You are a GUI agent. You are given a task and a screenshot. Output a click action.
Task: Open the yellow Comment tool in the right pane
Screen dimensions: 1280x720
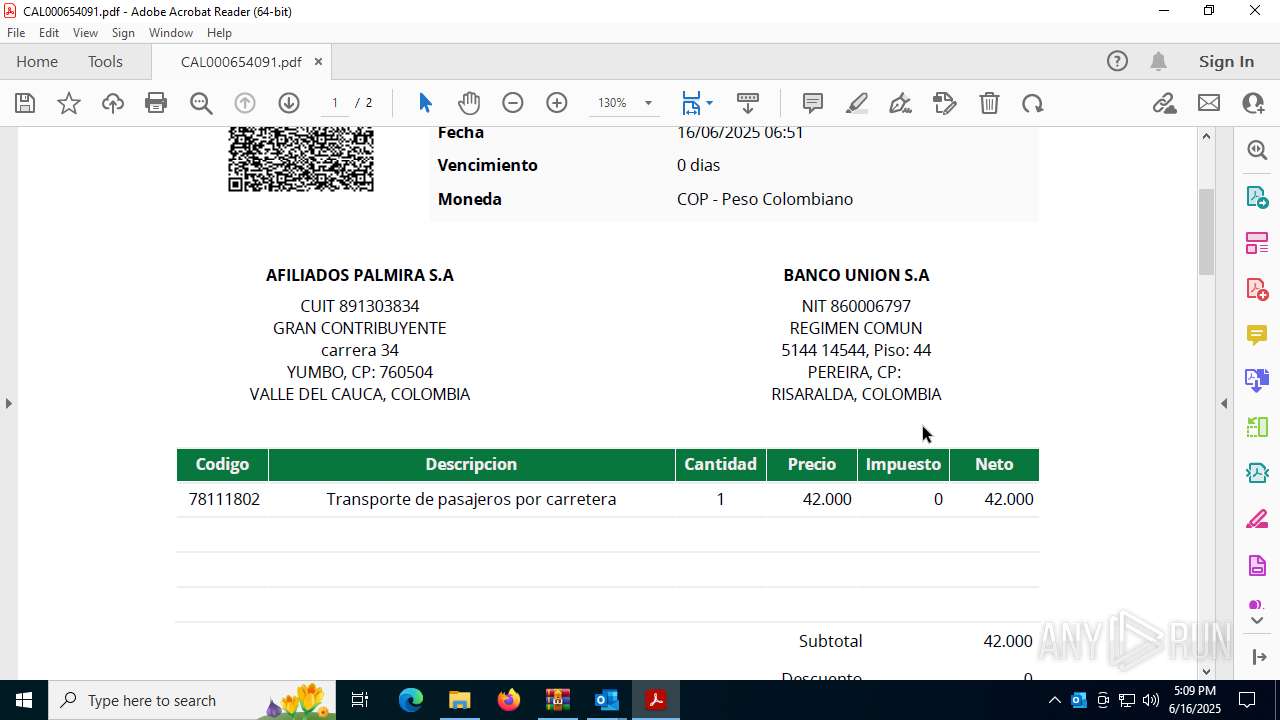pyautogui.click(x=1257, y=335)
